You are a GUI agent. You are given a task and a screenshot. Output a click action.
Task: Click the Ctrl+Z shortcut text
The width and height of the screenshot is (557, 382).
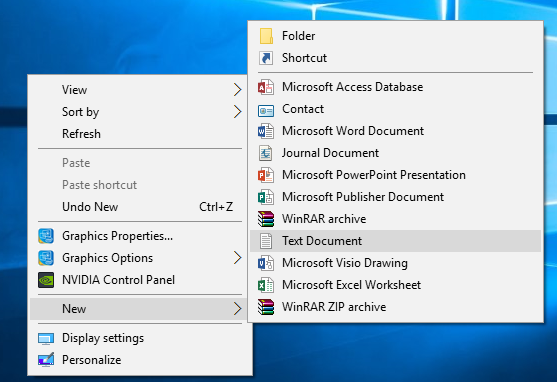point(216,207)
